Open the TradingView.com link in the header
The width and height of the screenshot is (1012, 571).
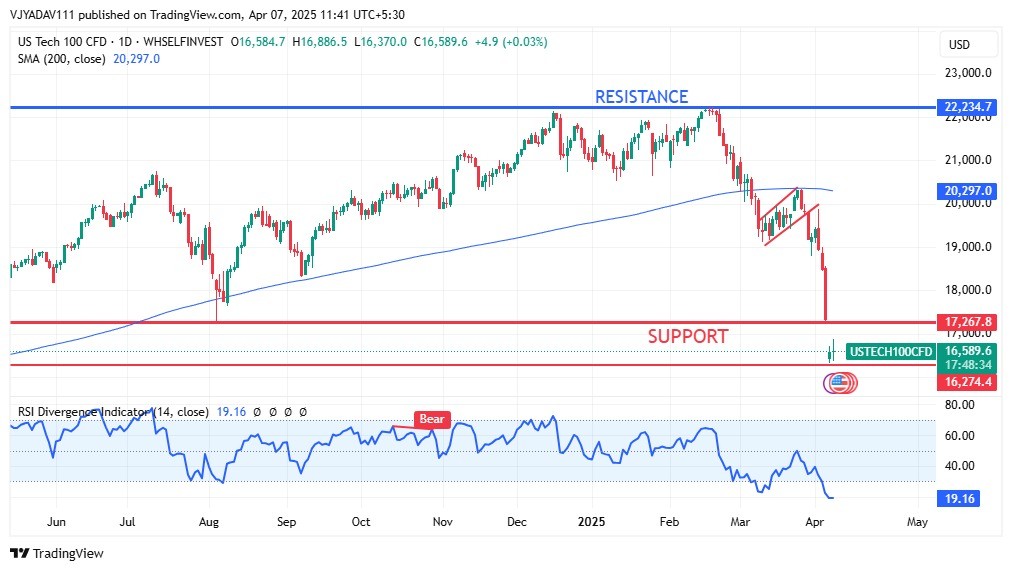click(x=199, y=14)
